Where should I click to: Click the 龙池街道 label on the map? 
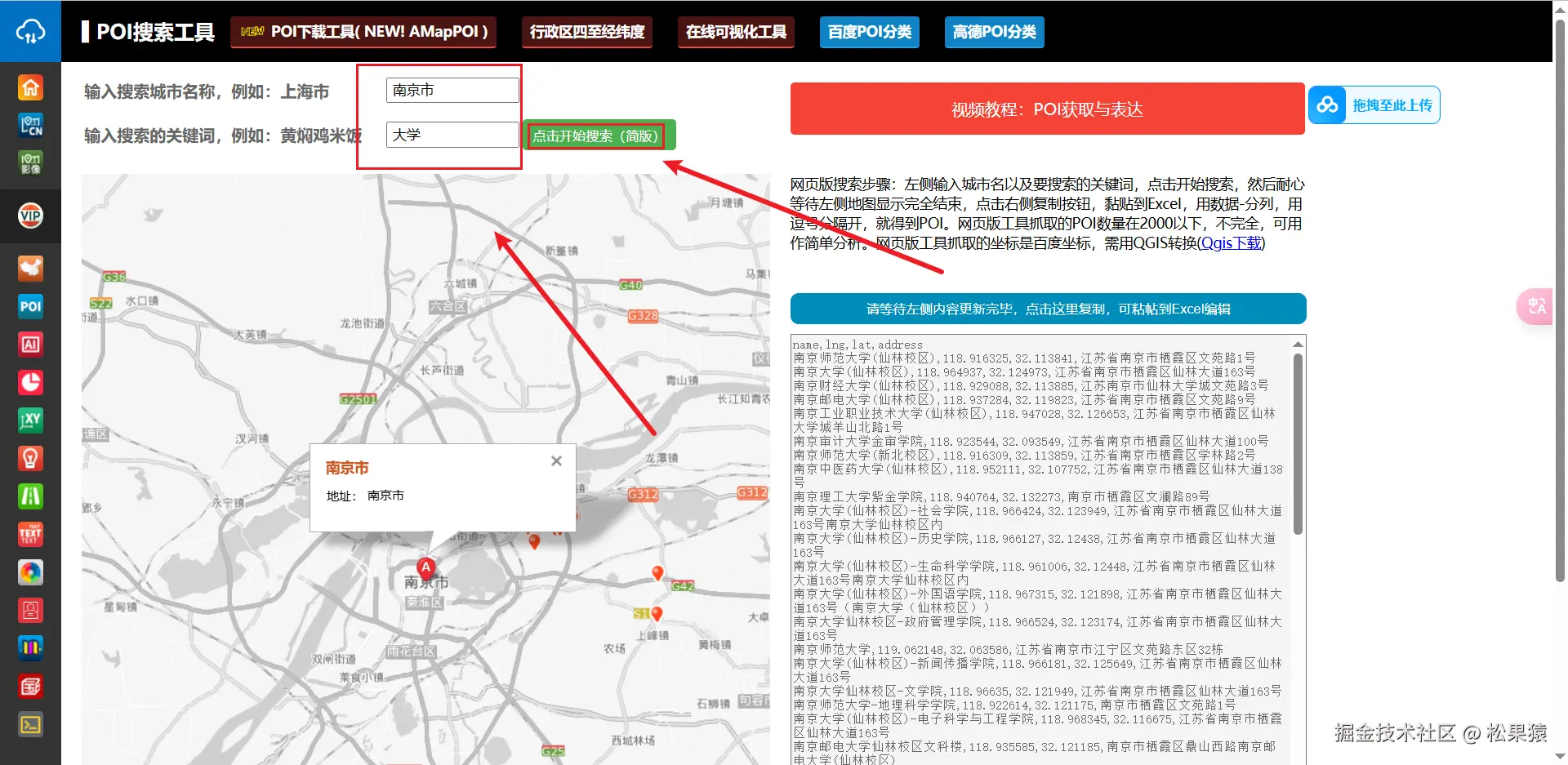pyautogui.click(x=362, y=323)
